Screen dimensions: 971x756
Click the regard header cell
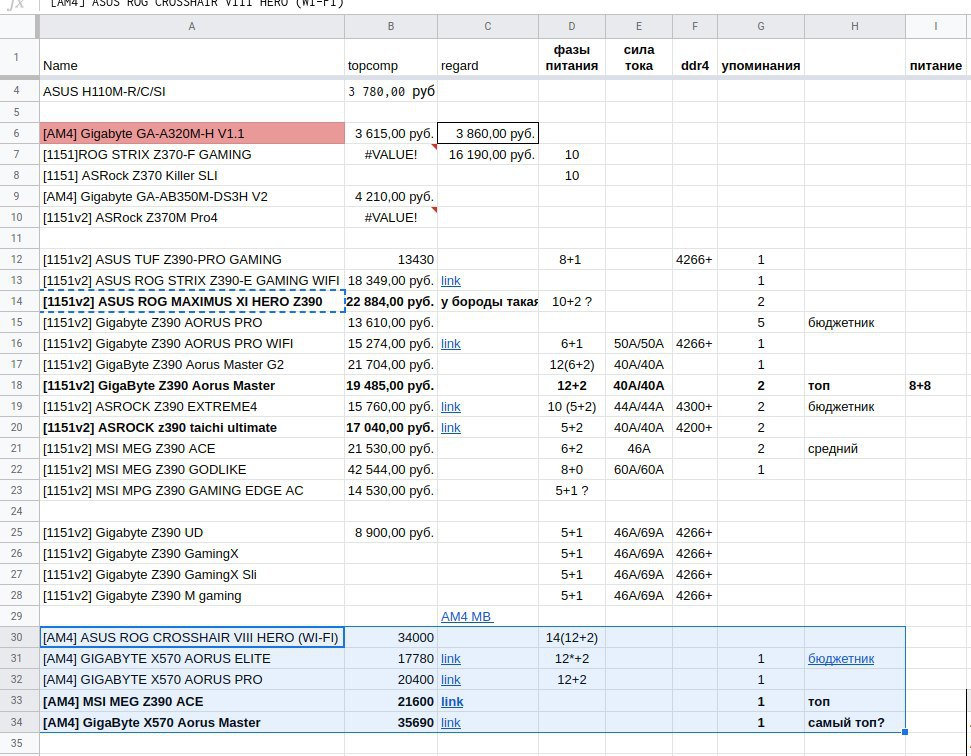pyautogui.click(x=488, y=57)
